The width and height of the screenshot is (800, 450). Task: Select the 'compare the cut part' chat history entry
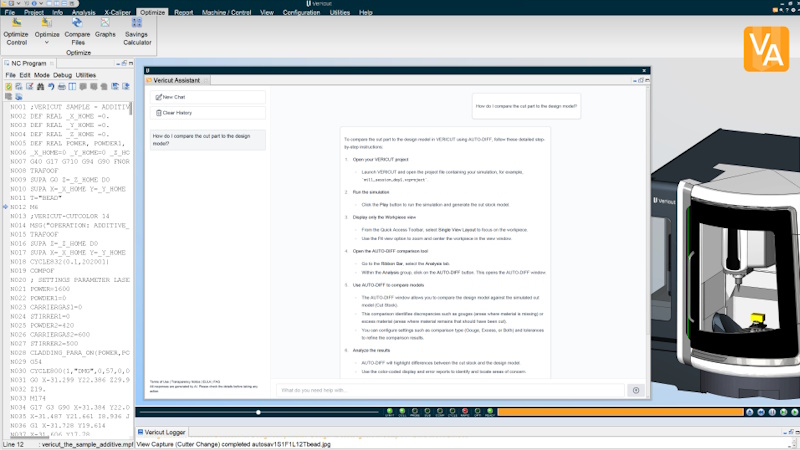pyautogui.click(x=208, y=140)
